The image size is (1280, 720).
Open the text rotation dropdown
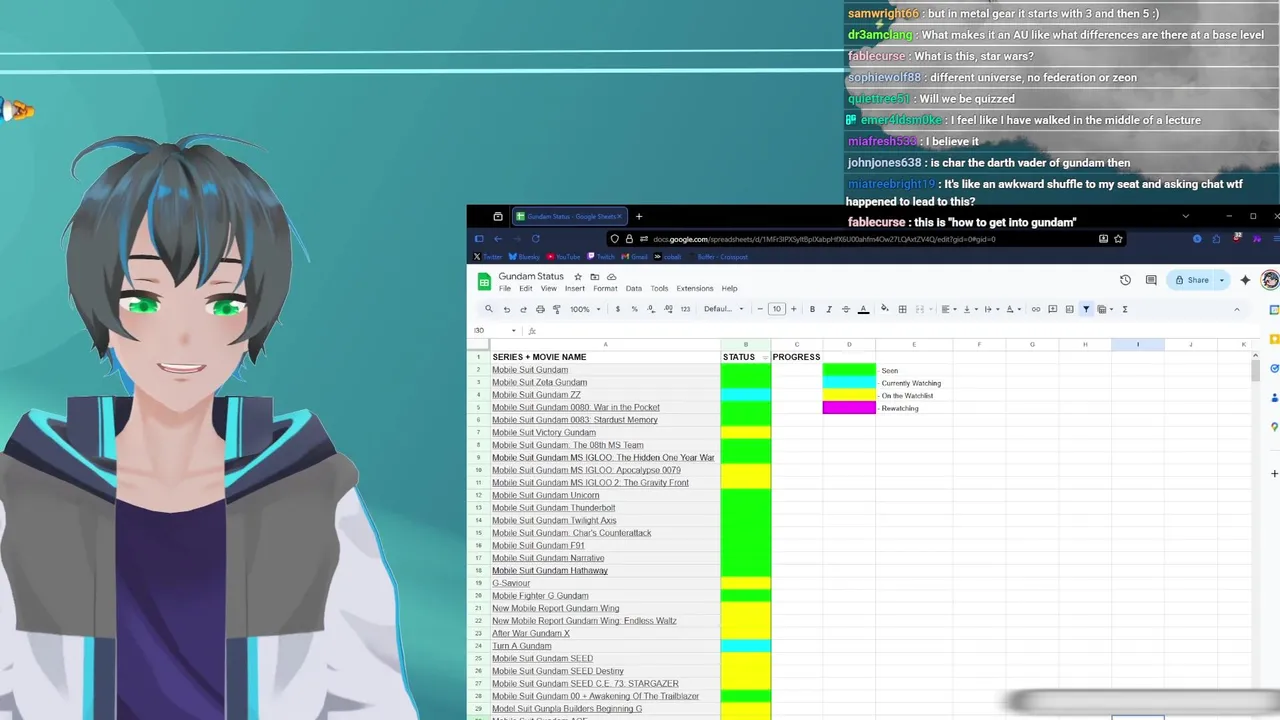click(x=1013, y=309)
